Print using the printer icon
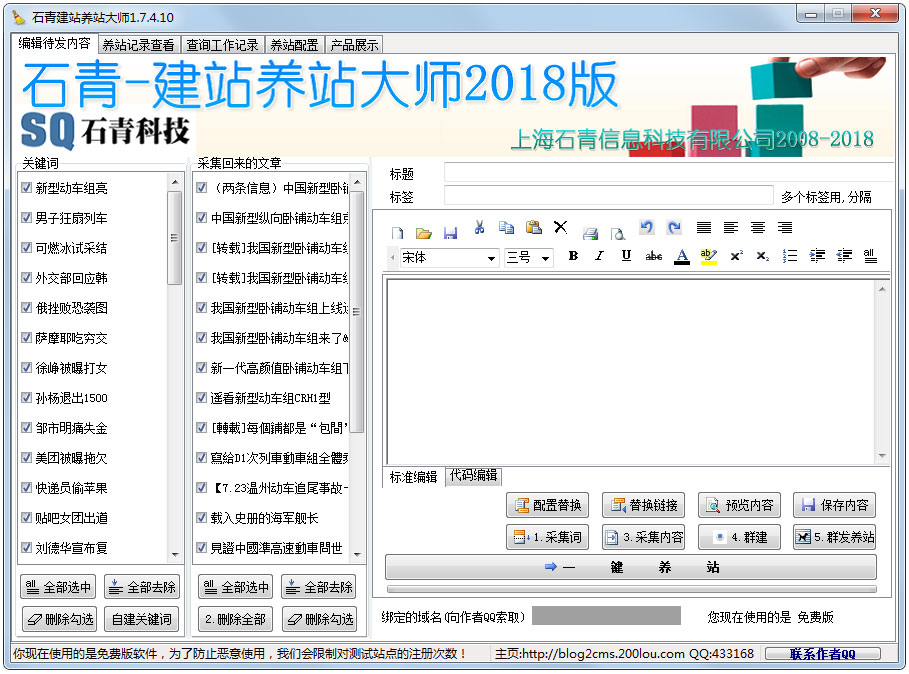This screenshot has height=674, width=909. click(x=590, y=233)
